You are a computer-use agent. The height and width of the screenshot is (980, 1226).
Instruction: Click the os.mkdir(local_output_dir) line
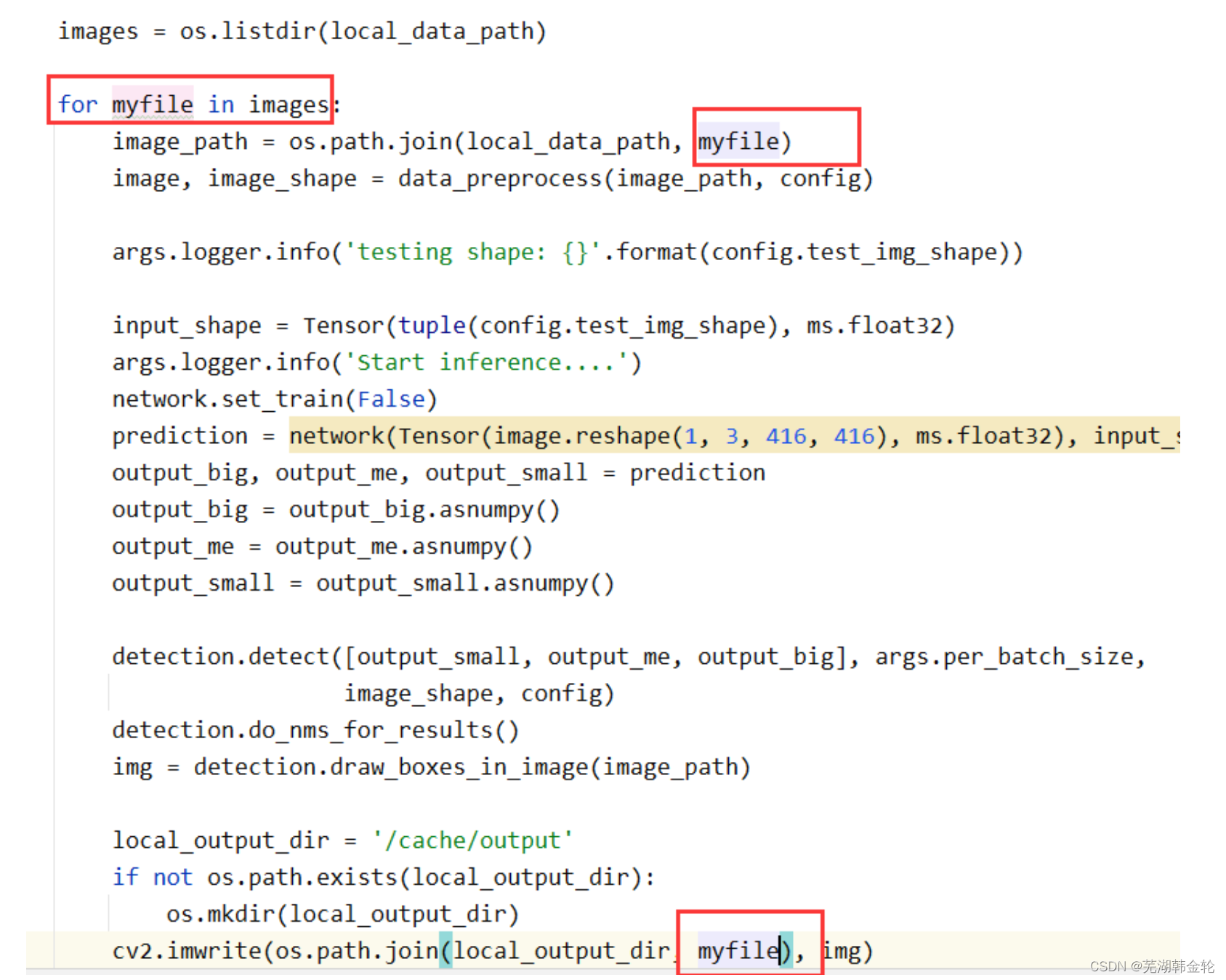[x=342, y=914]
